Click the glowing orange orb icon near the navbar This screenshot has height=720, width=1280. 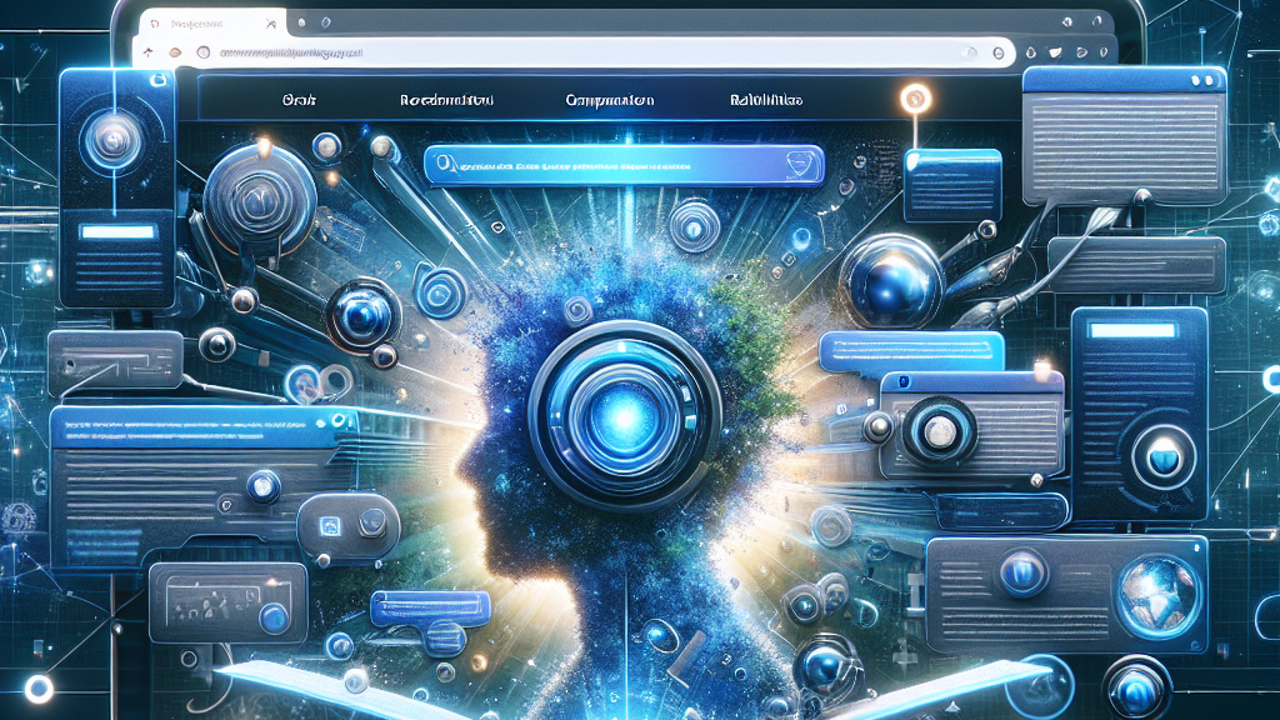915,96
